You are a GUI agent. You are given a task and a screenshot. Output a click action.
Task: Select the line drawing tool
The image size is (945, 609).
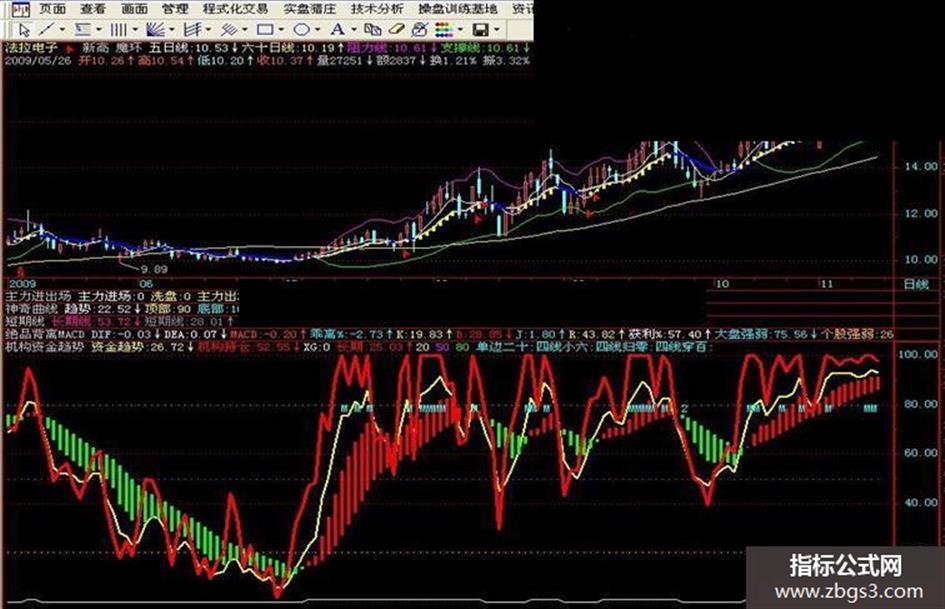point(46,29)
